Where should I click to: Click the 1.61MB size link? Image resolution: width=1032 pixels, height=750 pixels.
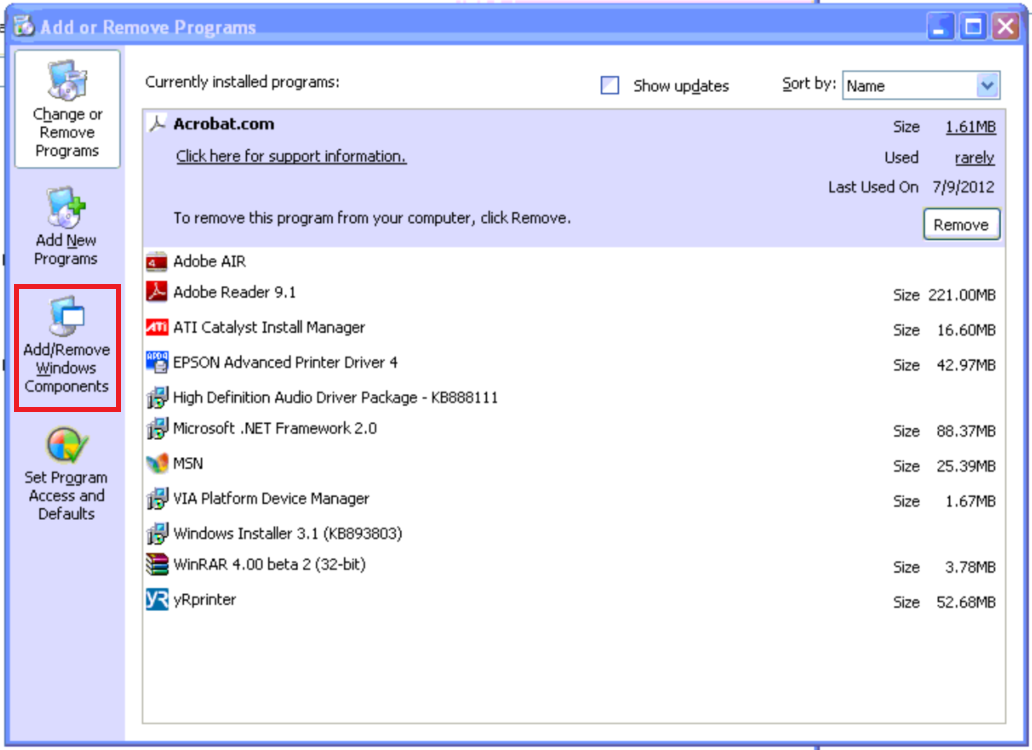click(x=970, y=126)
